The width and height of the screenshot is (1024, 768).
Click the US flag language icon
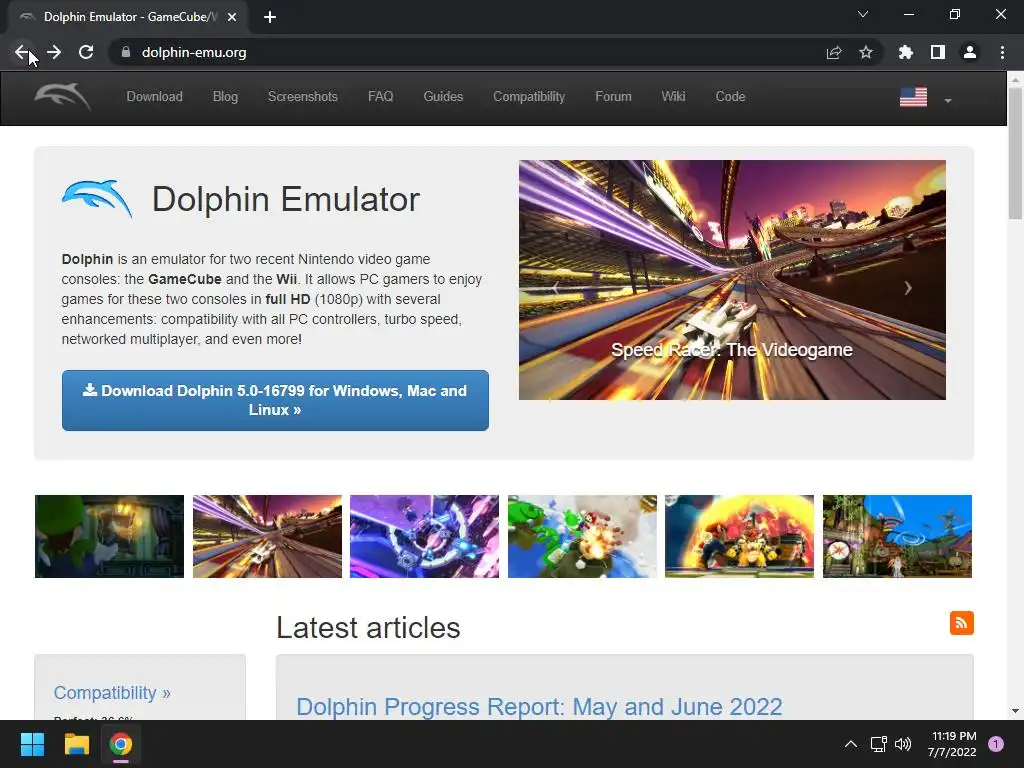pyautogui.click(x=913, y=97)
